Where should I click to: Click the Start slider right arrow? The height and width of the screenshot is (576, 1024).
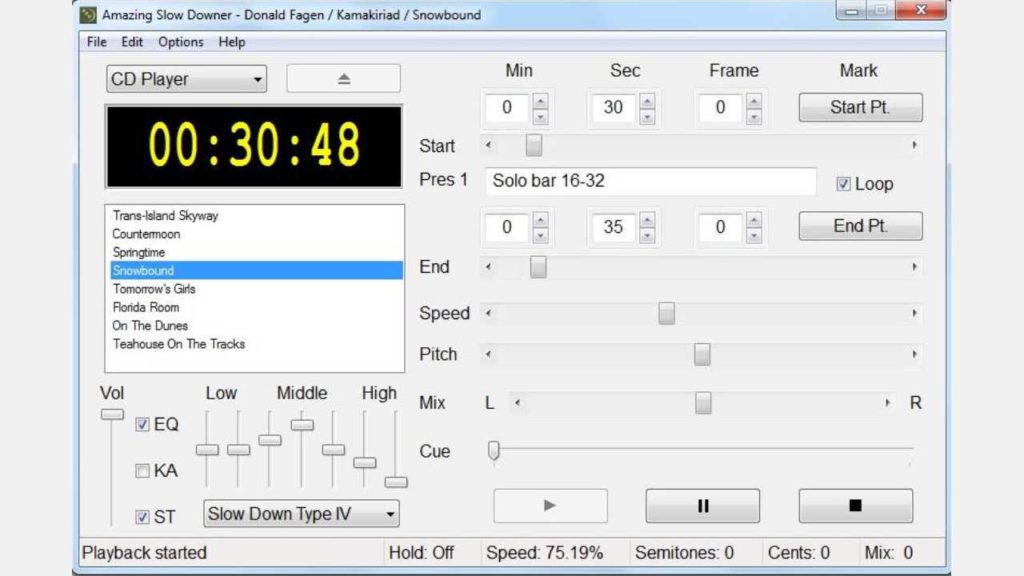click(914, 145)
